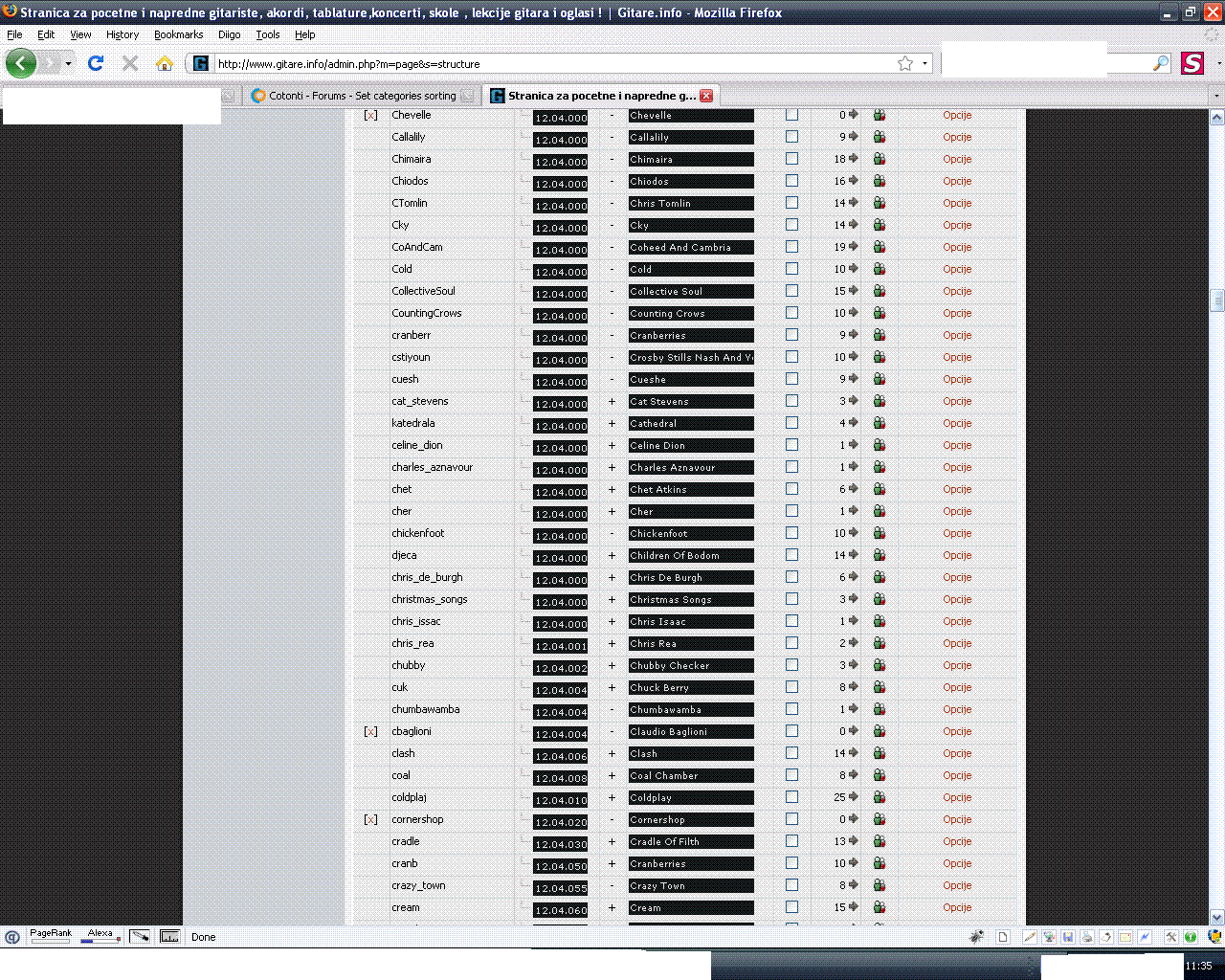
Task: Reload the current page
Action: [x=95, y=63]
